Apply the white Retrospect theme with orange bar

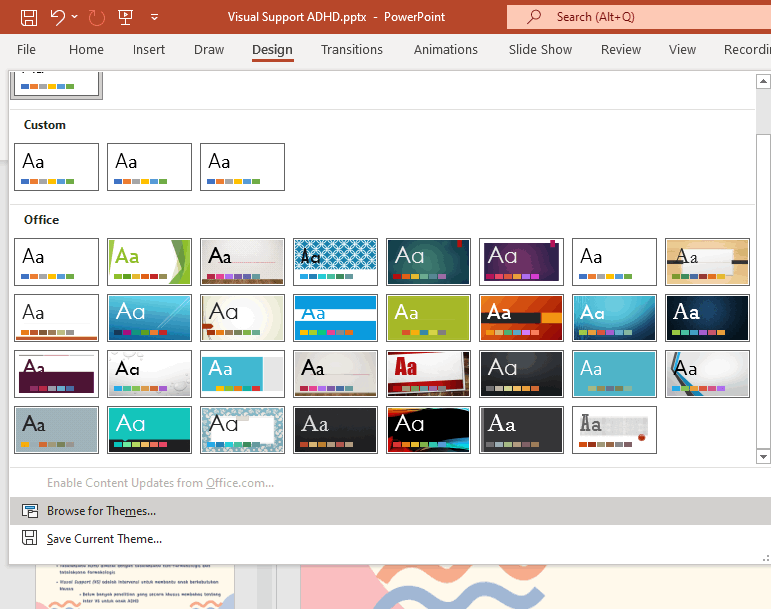click(57, 318)
